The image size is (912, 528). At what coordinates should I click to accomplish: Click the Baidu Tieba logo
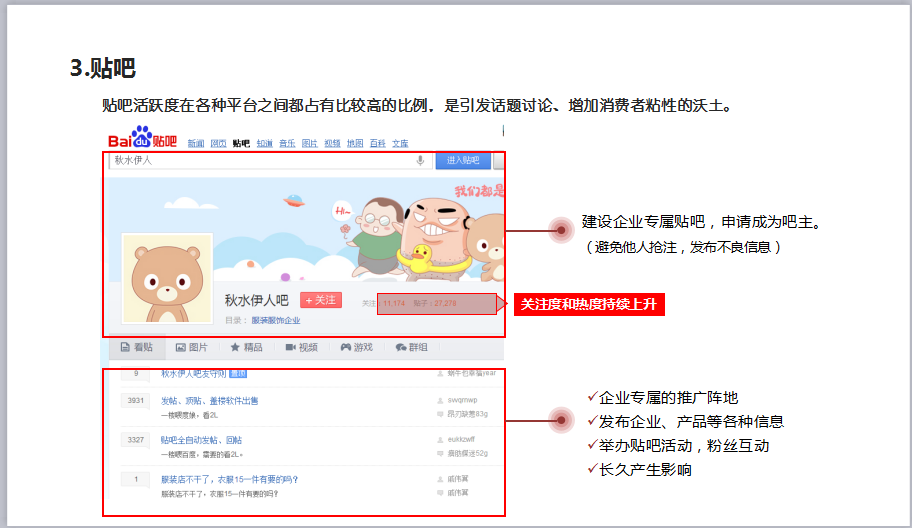[x=142, y=141]
